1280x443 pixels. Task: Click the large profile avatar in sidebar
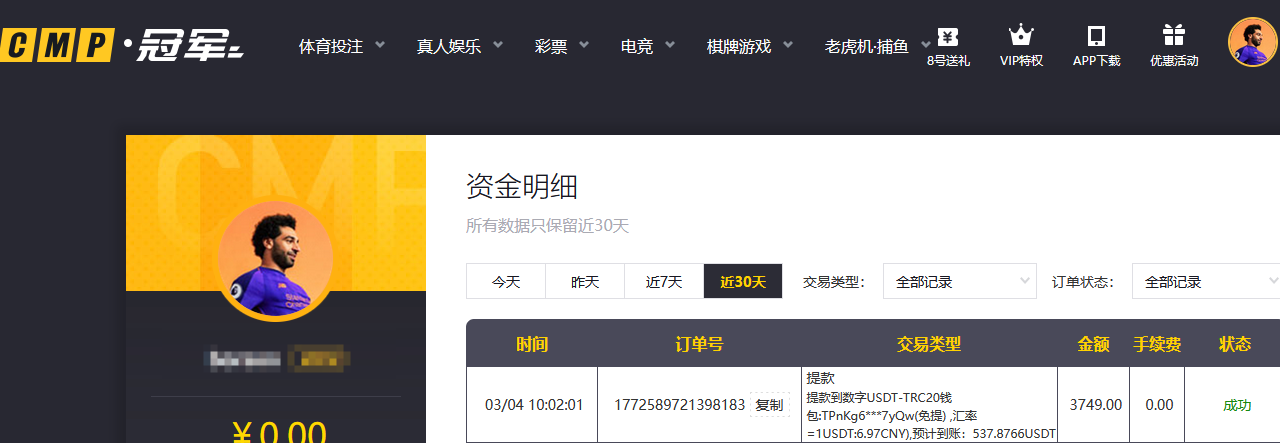pos(275,260)
